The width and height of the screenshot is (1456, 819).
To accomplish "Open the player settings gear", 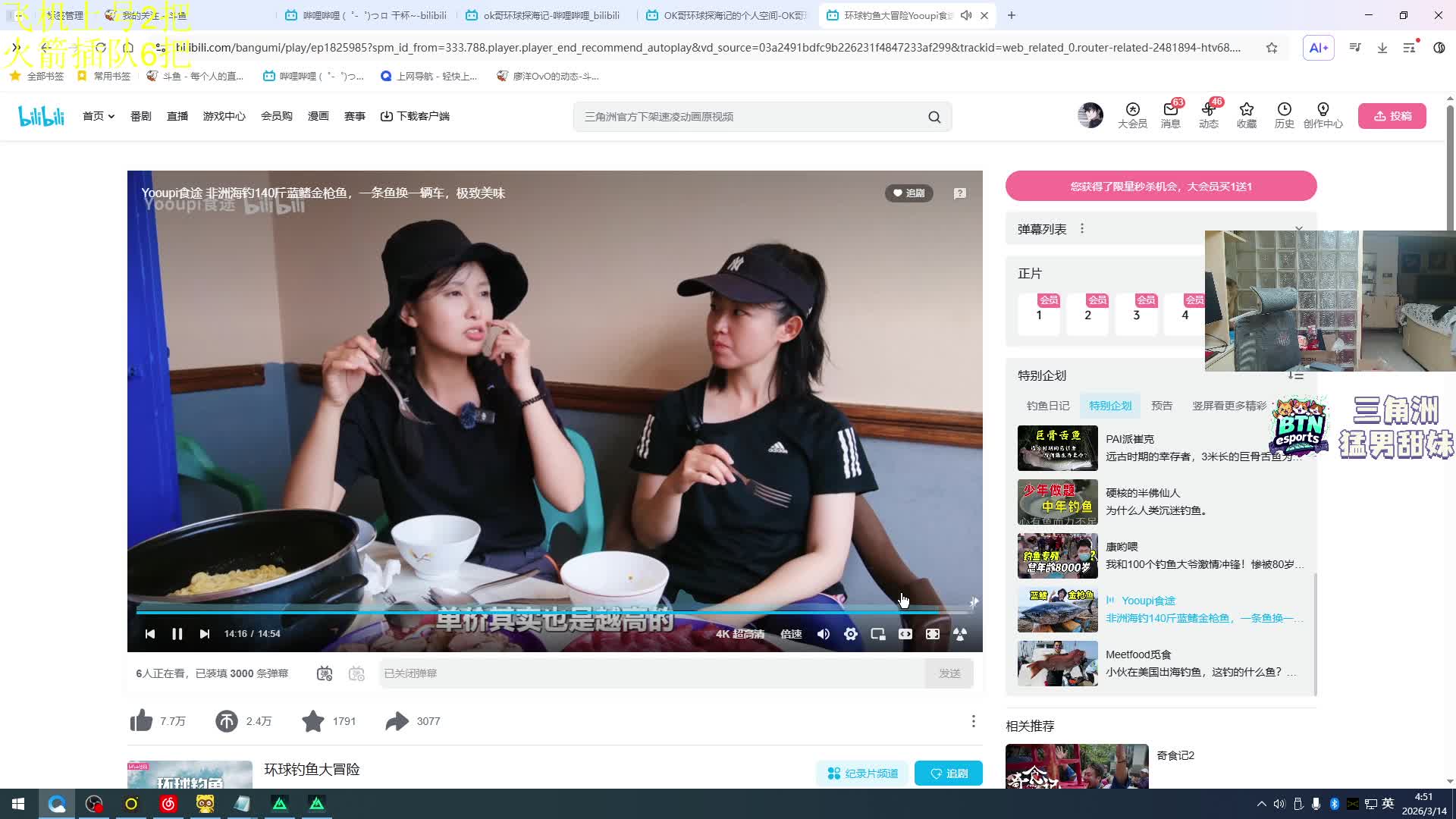I will (x=851, y=634).
